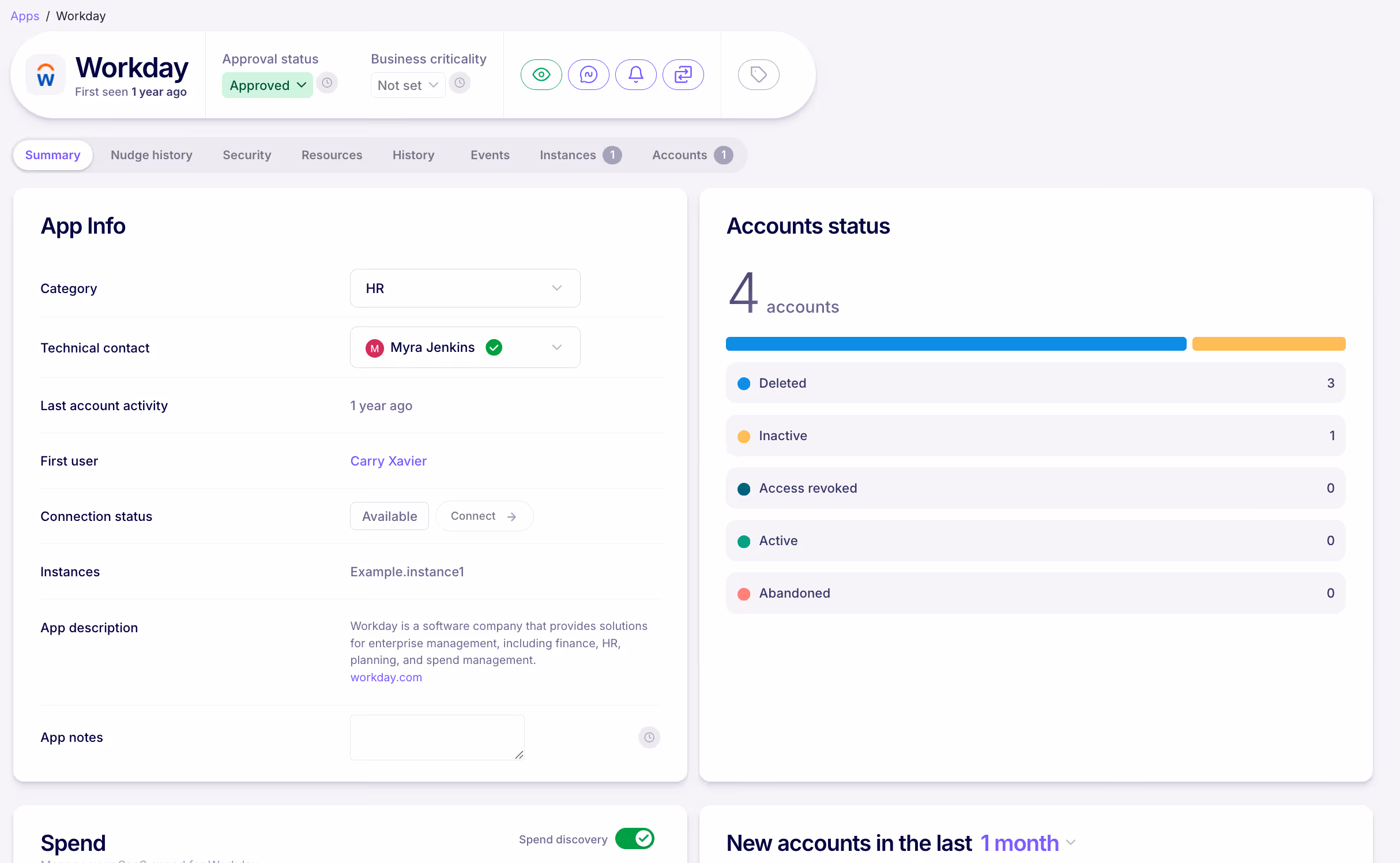Click the tag icon in the header
This screenshot has width=1400, height=863.
pyautogui.click(x=758, y=74)
